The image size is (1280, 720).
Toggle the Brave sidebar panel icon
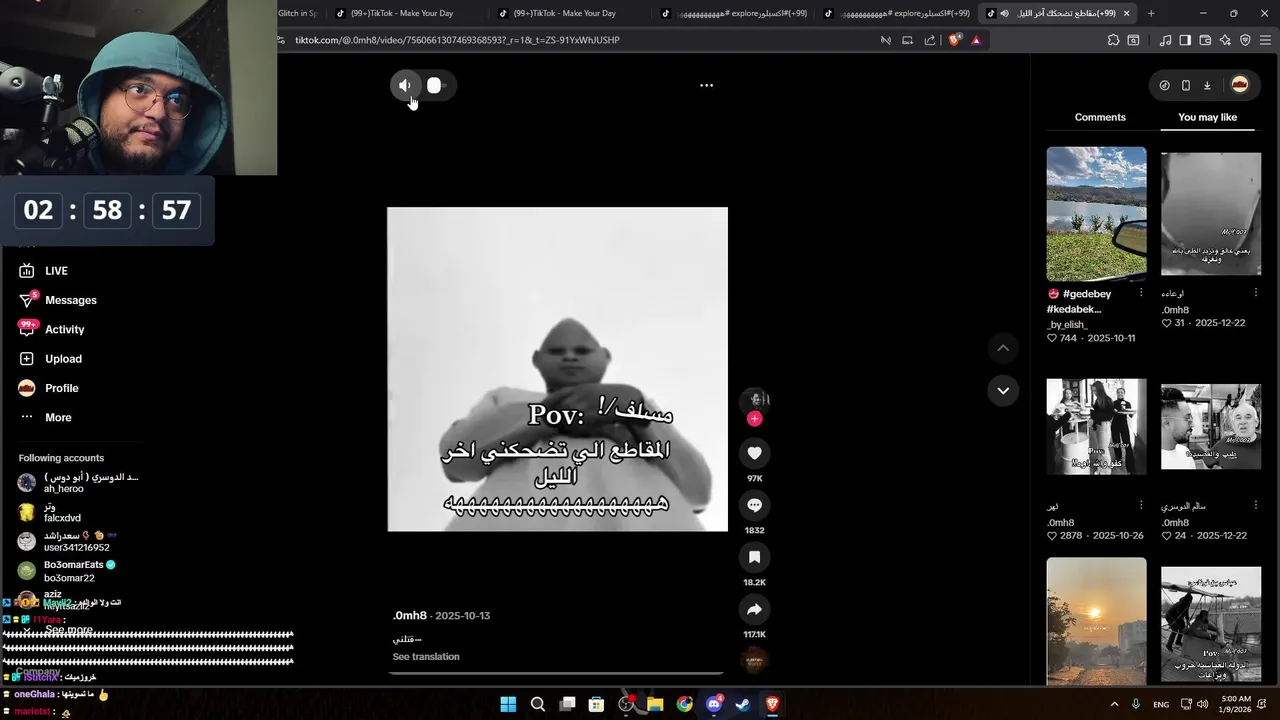[1185, 40]
